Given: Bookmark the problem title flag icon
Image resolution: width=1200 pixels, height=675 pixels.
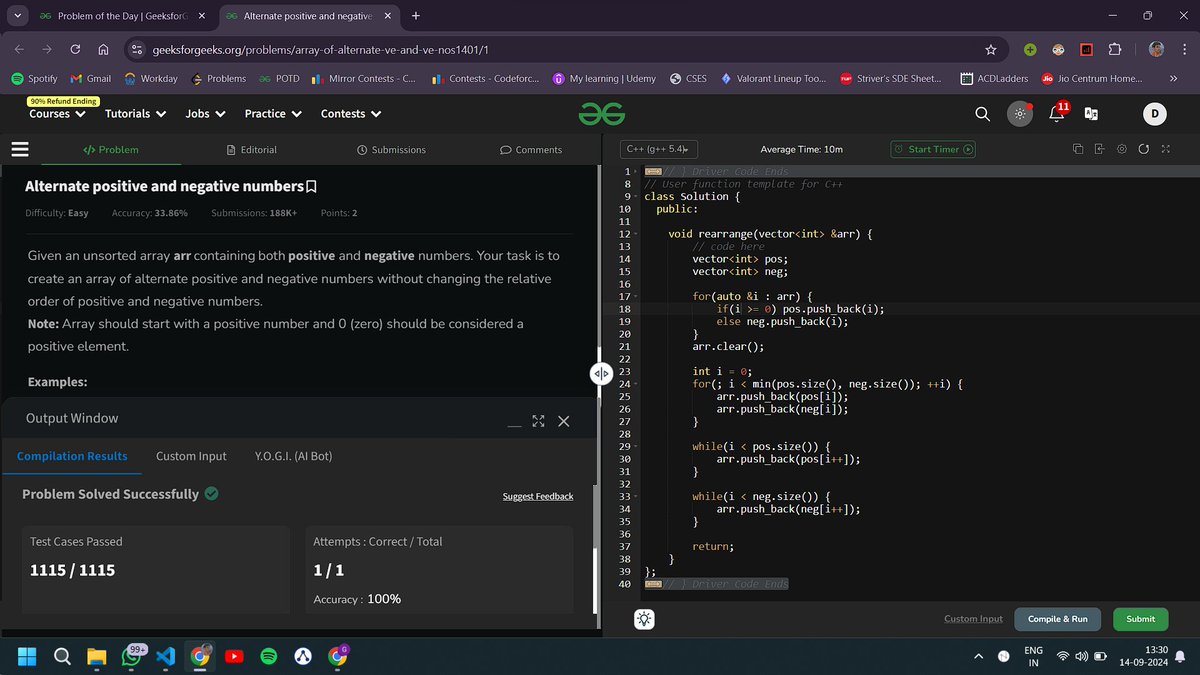Looking at the screenshot, I should click(311, 187).
